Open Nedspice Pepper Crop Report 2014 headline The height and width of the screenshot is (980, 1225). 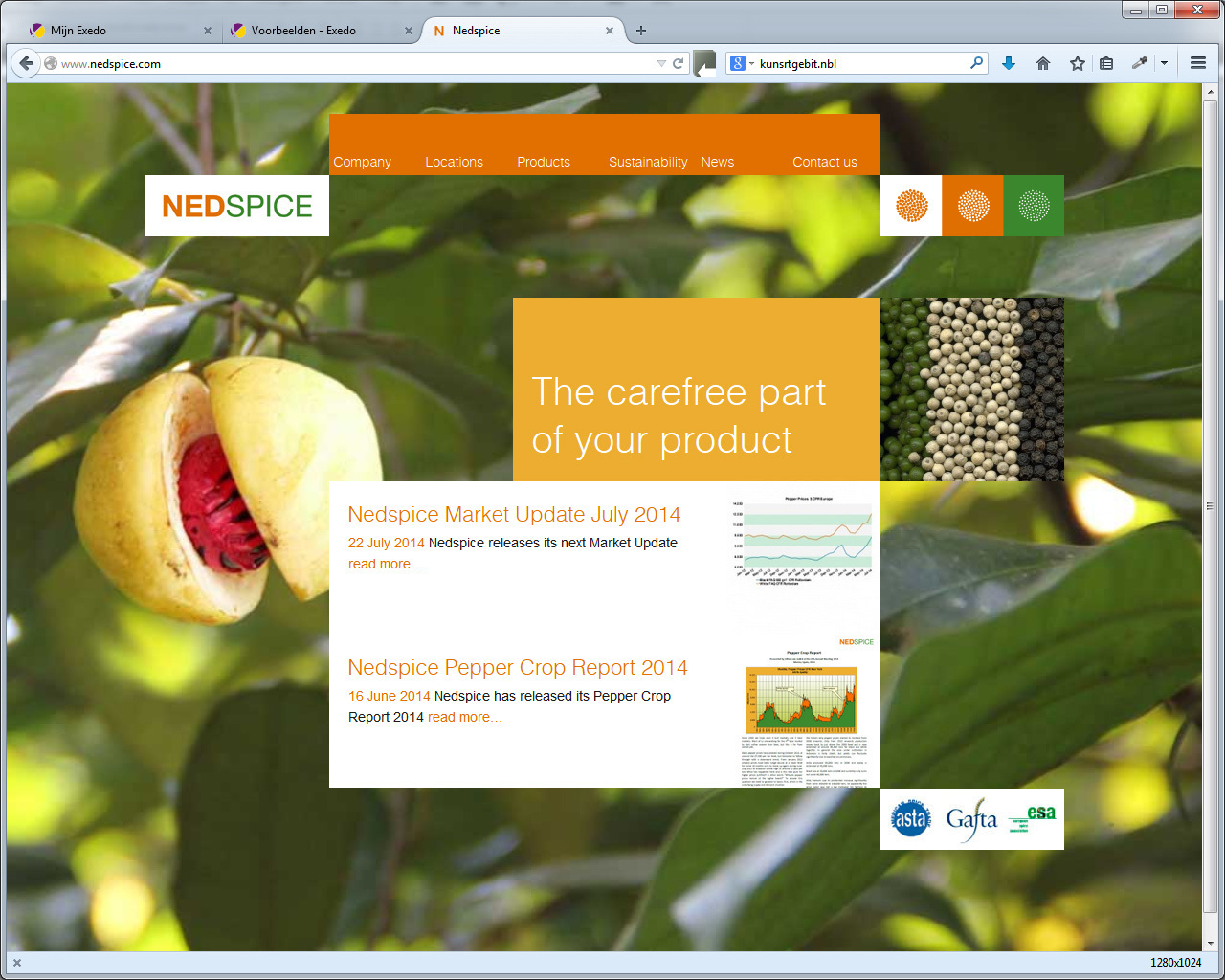[x=518, y=667]
